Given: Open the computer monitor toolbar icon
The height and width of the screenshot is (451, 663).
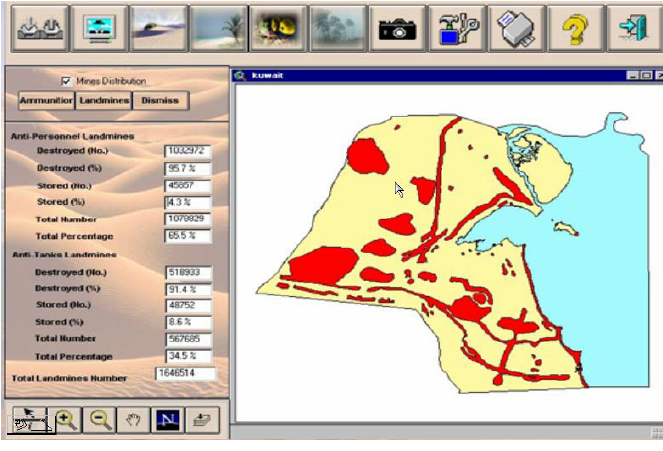Looking at the screenshot, I should [99, 28].
